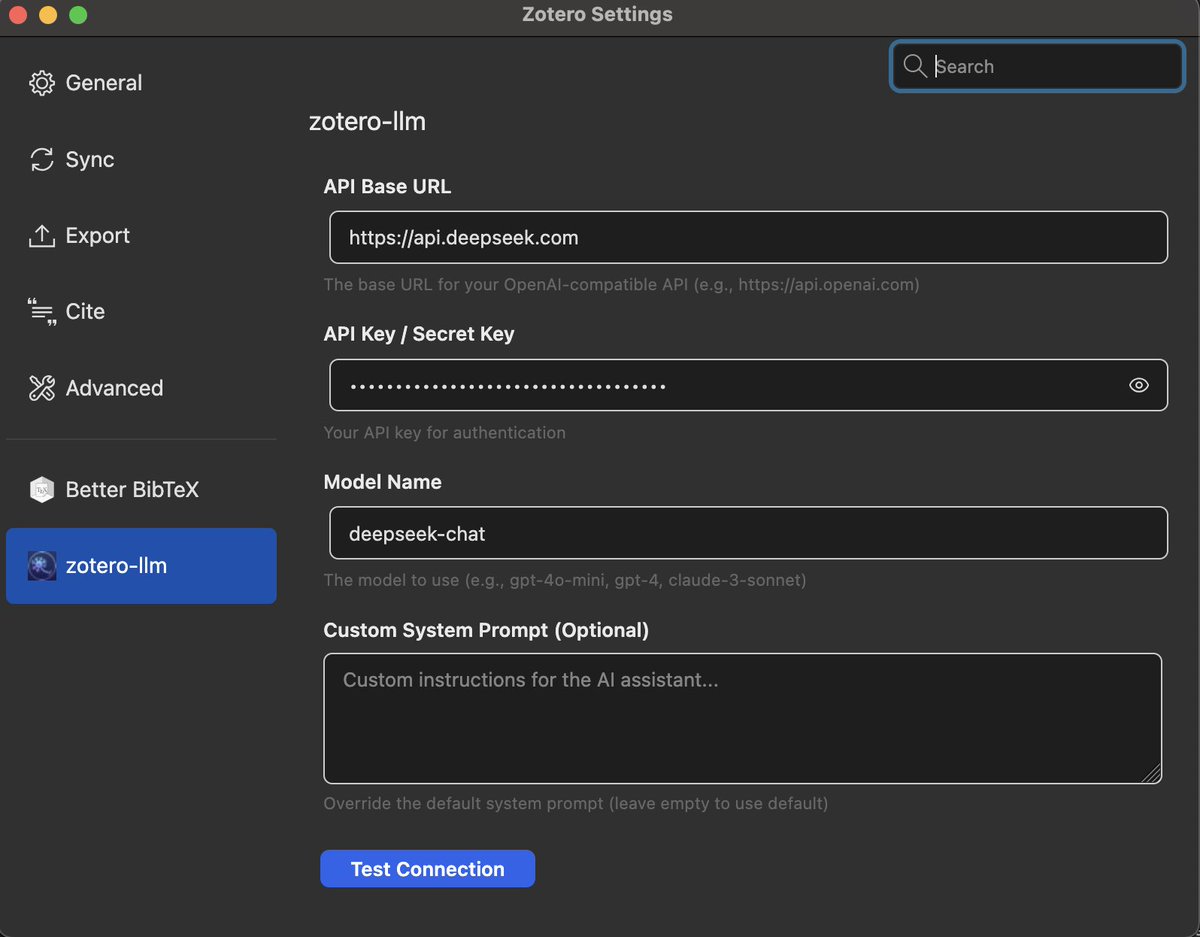Open the General settings pane
1200x937 pixels.
[x=141, y=83]
